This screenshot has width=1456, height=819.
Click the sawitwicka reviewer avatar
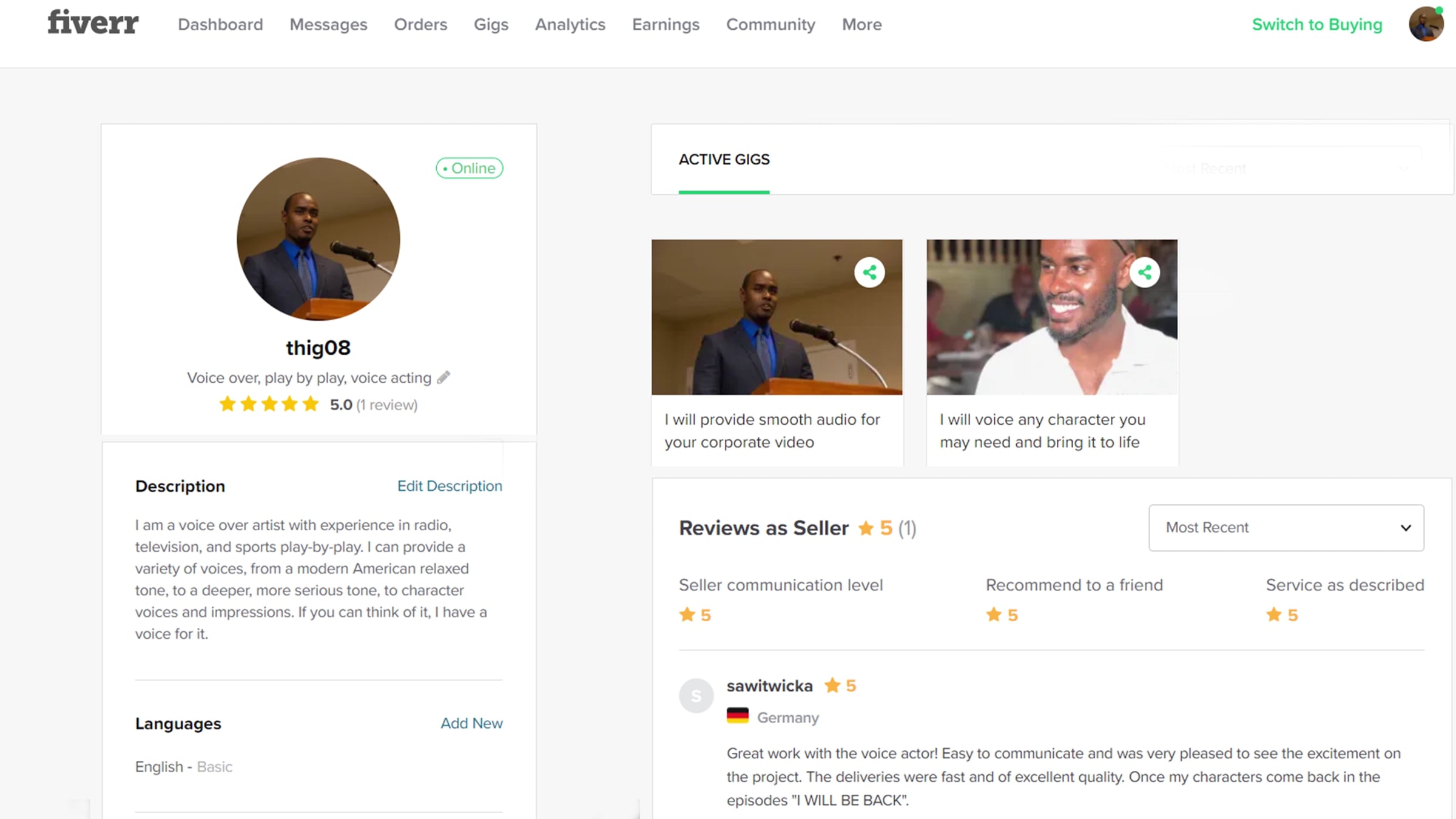696,695
